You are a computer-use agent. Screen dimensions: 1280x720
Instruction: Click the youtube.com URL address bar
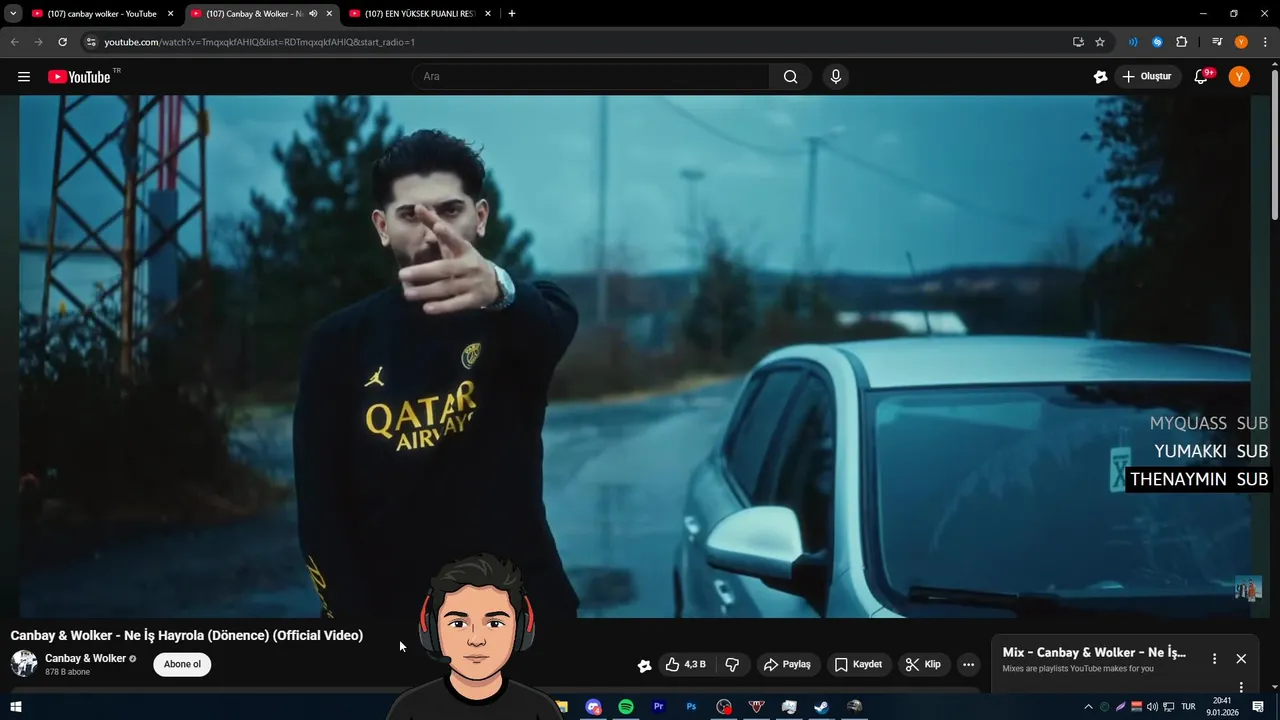pyautogui.click(x=580, y=42)
